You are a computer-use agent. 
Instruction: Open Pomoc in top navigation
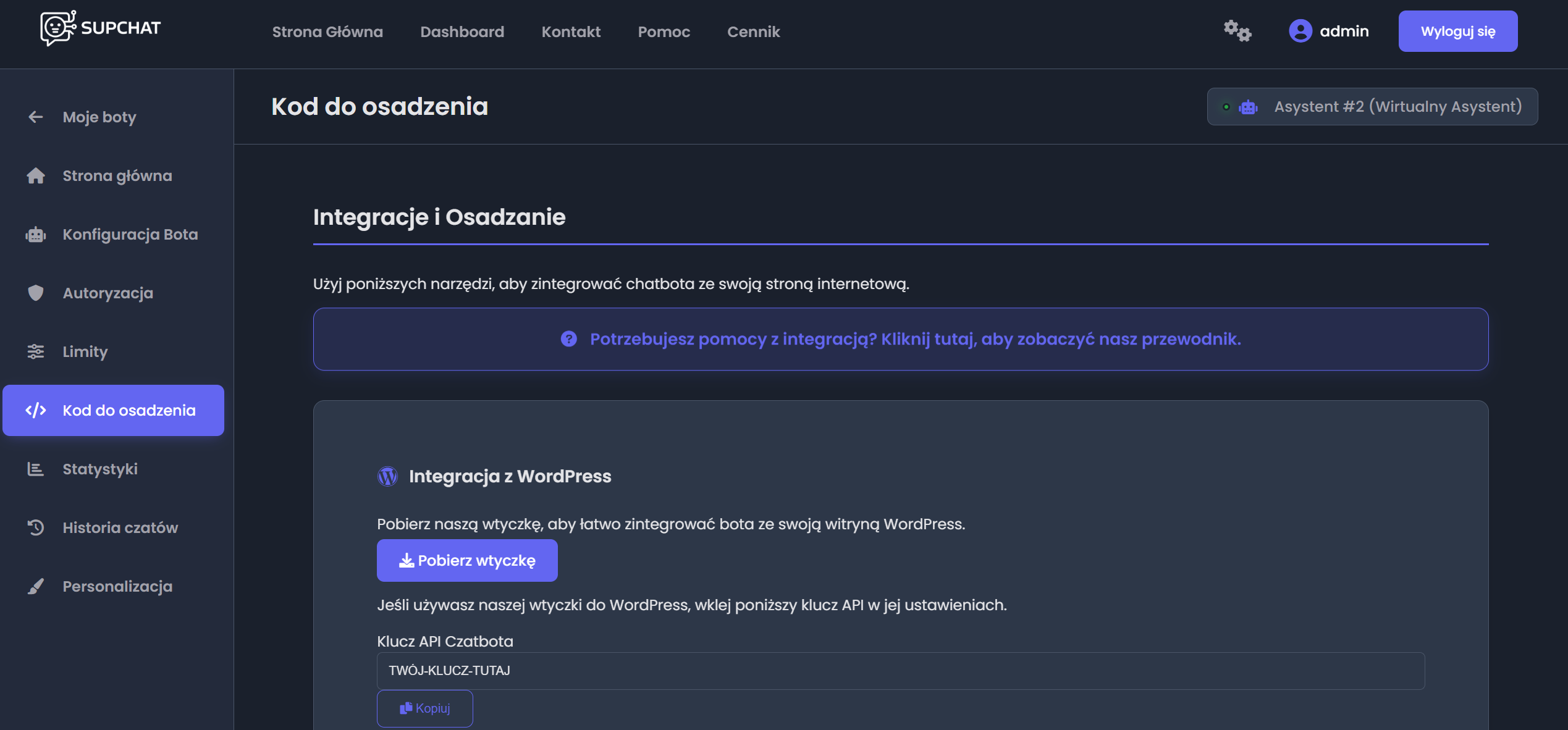pyautogui.click(x=664, y=31)
